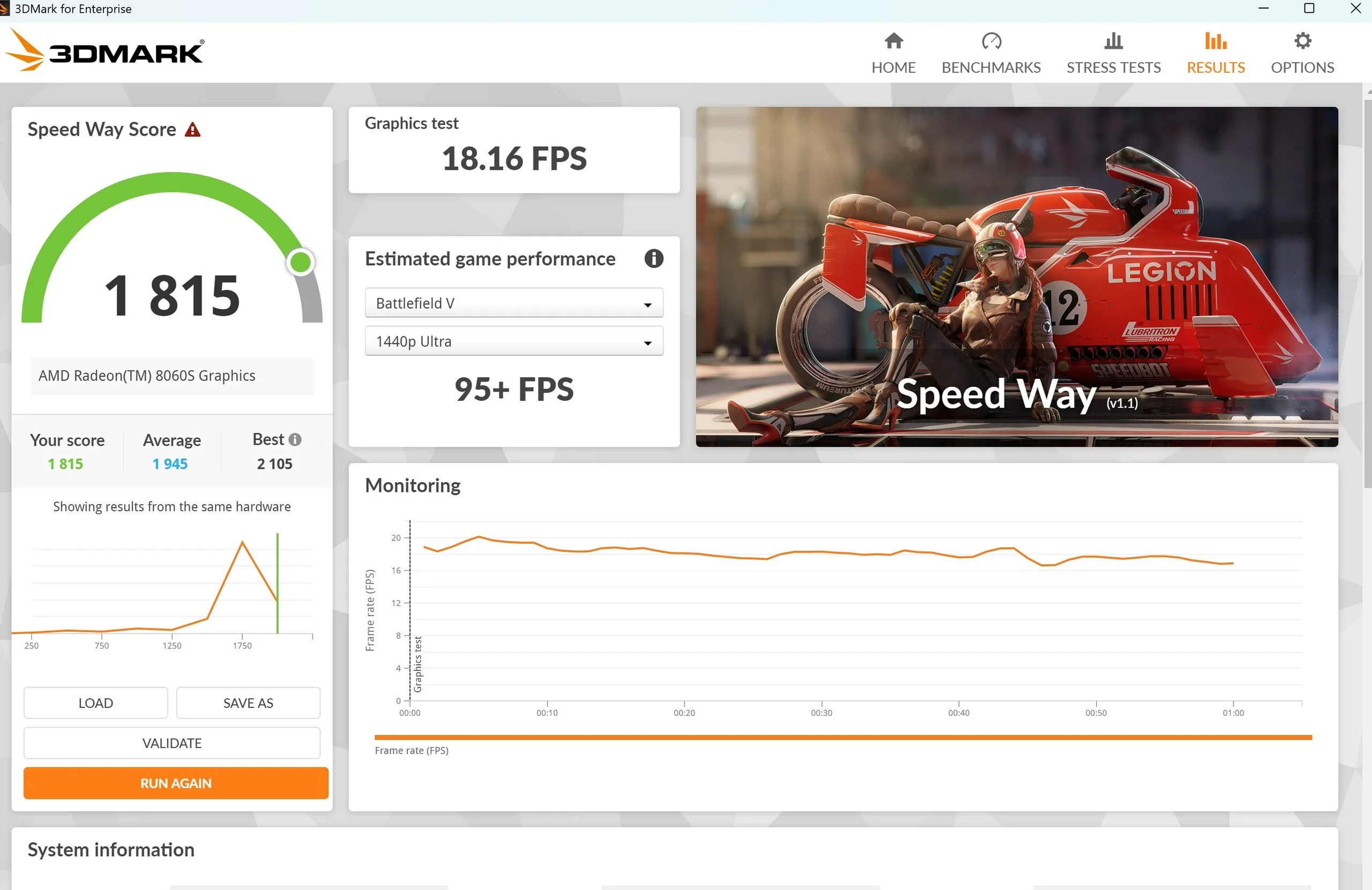Click the Speed Way benchmark artwork image
Screen dimensions: 1372x890
(1016, 276)
